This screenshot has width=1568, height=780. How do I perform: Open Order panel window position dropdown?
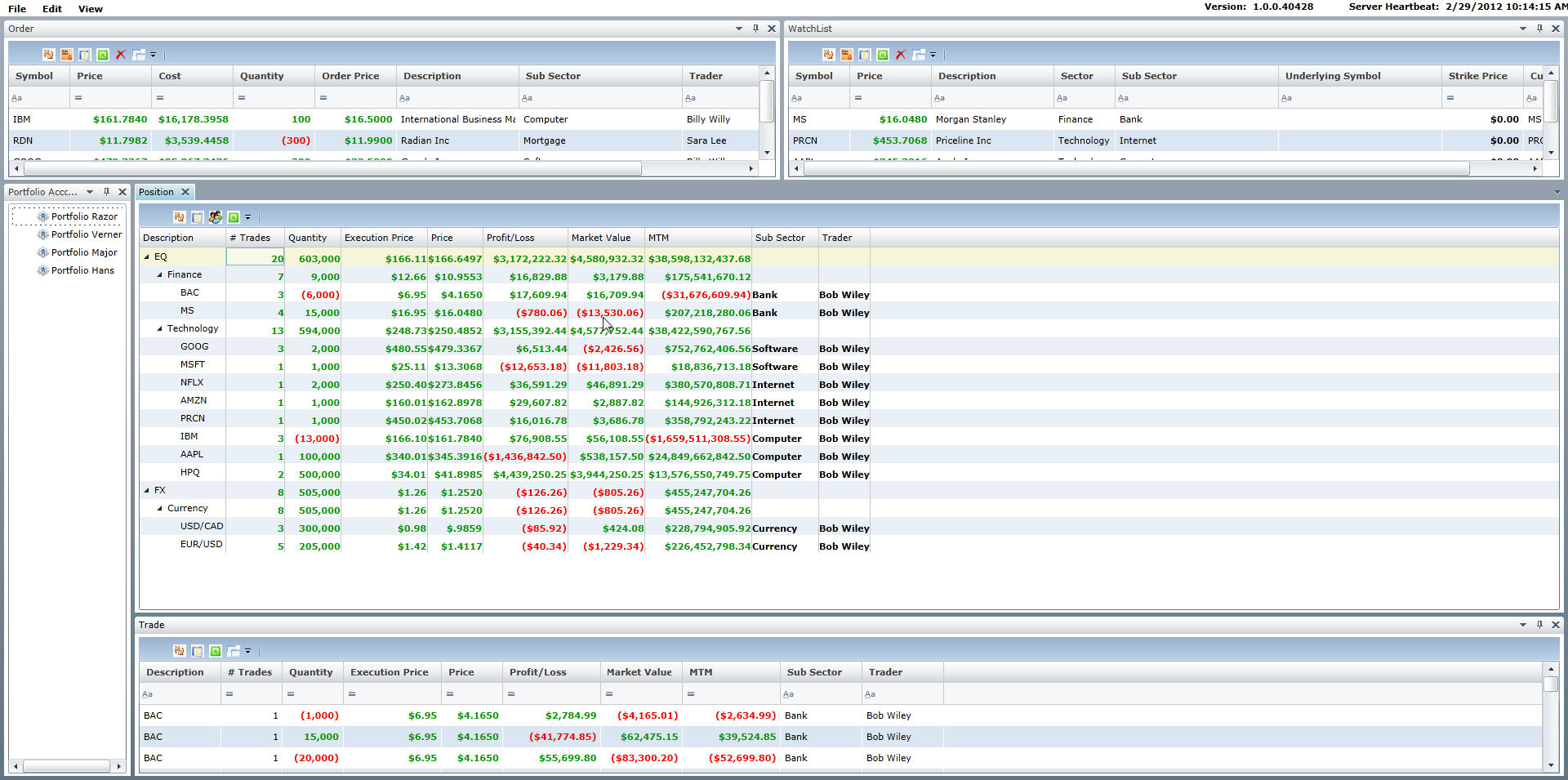(x=739, y=29)
